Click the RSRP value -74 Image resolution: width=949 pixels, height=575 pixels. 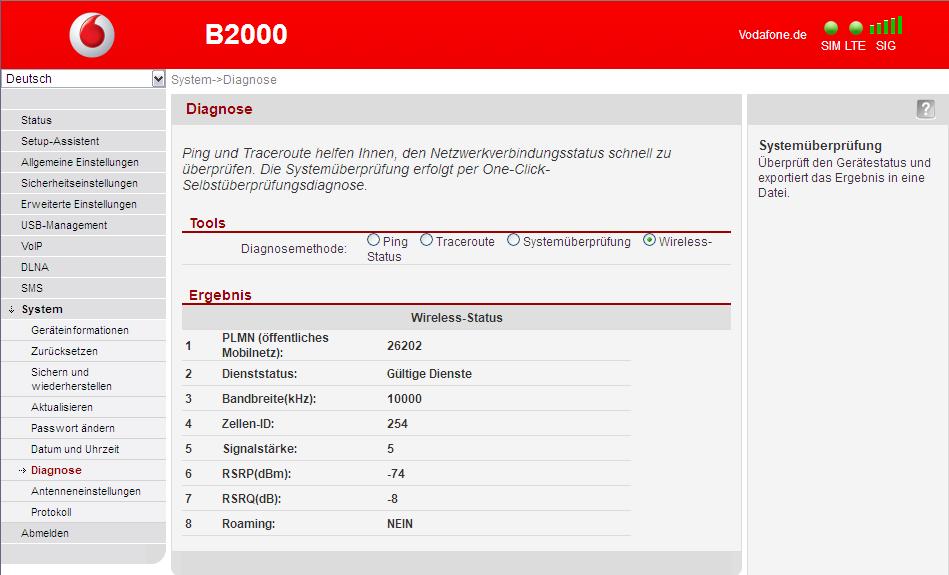[396, 474]
